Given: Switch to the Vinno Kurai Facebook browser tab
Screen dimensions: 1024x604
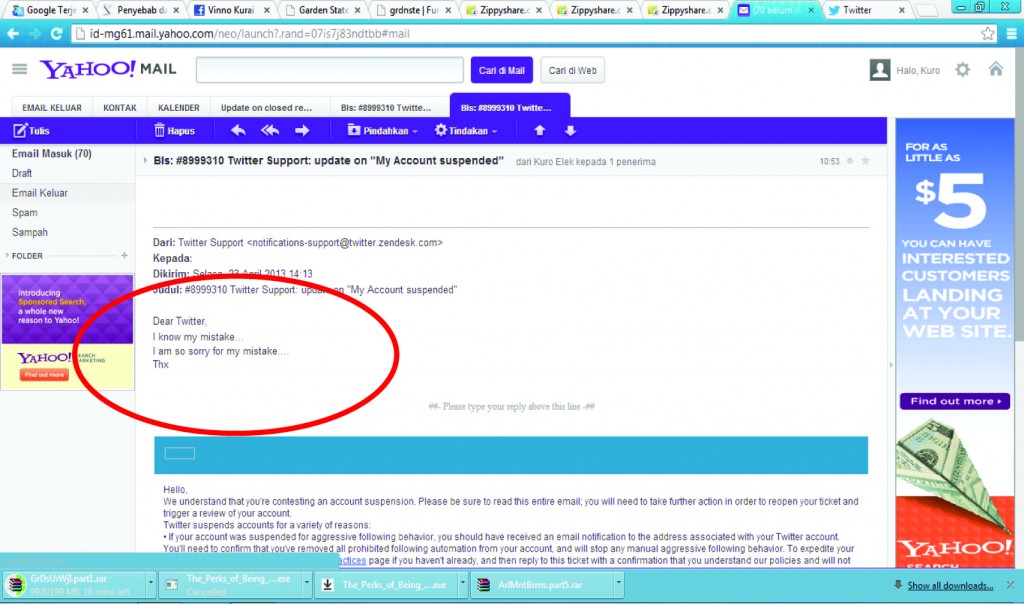Looking at the screenshot, I should click(231, 10).
